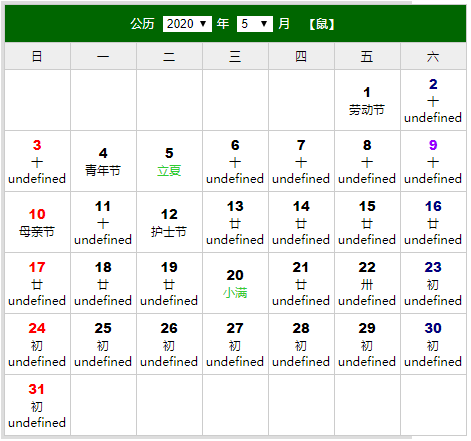Open the year 2020 dropdown

click(x=187, y=24)
